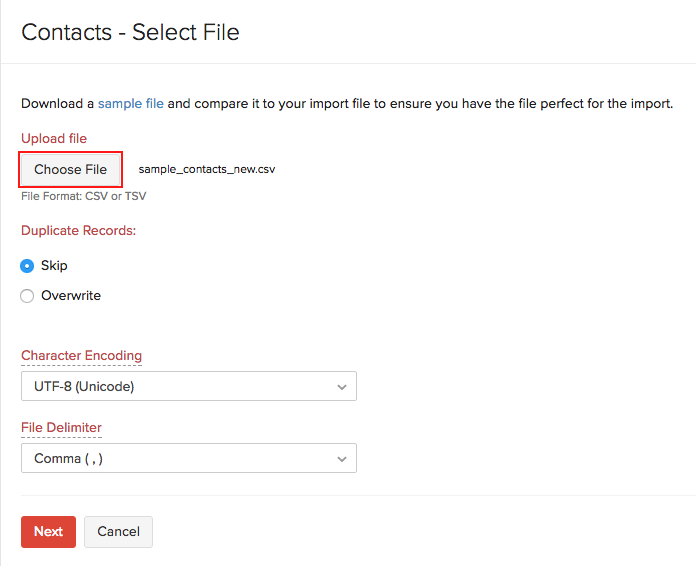Click the "Skip" option label text
The width and height of the screenshot is (696, 566).
[54, 266]
